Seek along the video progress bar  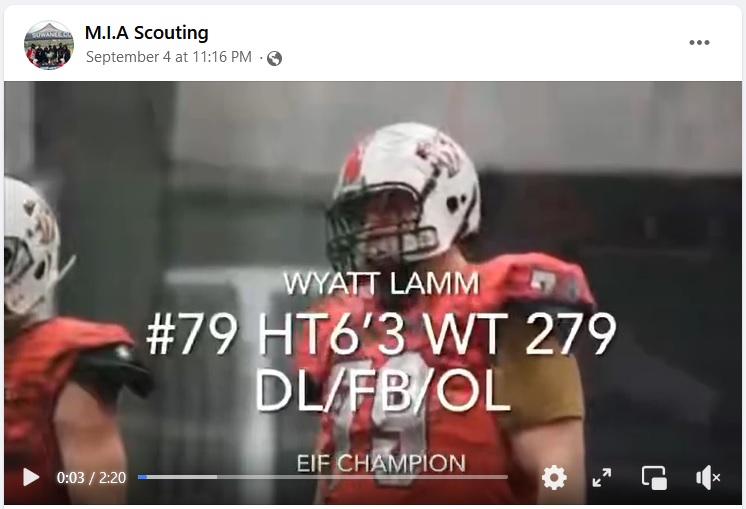coord(323,477)
